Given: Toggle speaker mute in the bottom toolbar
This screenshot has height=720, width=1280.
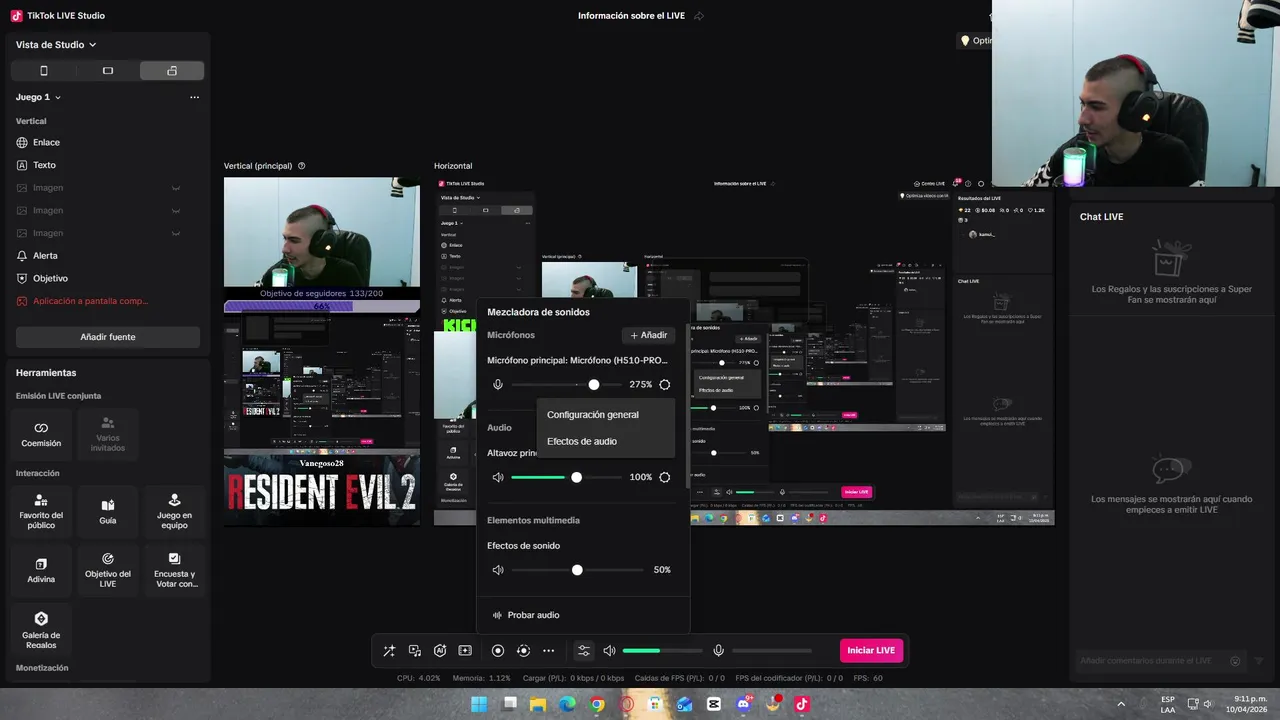Looking at the screenshot, I should click(x=609, y=651).
